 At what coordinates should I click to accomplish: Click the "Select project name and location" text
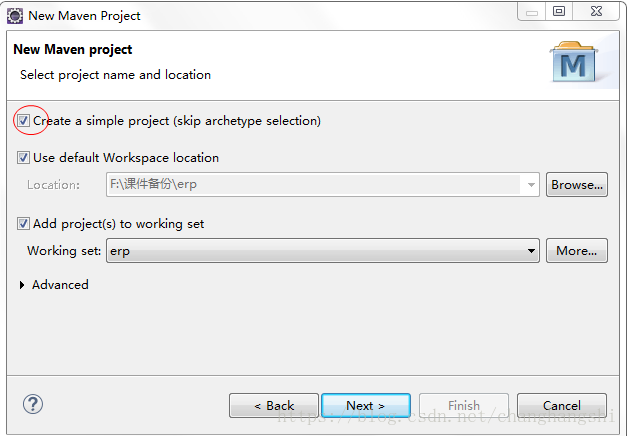[115, 75]
